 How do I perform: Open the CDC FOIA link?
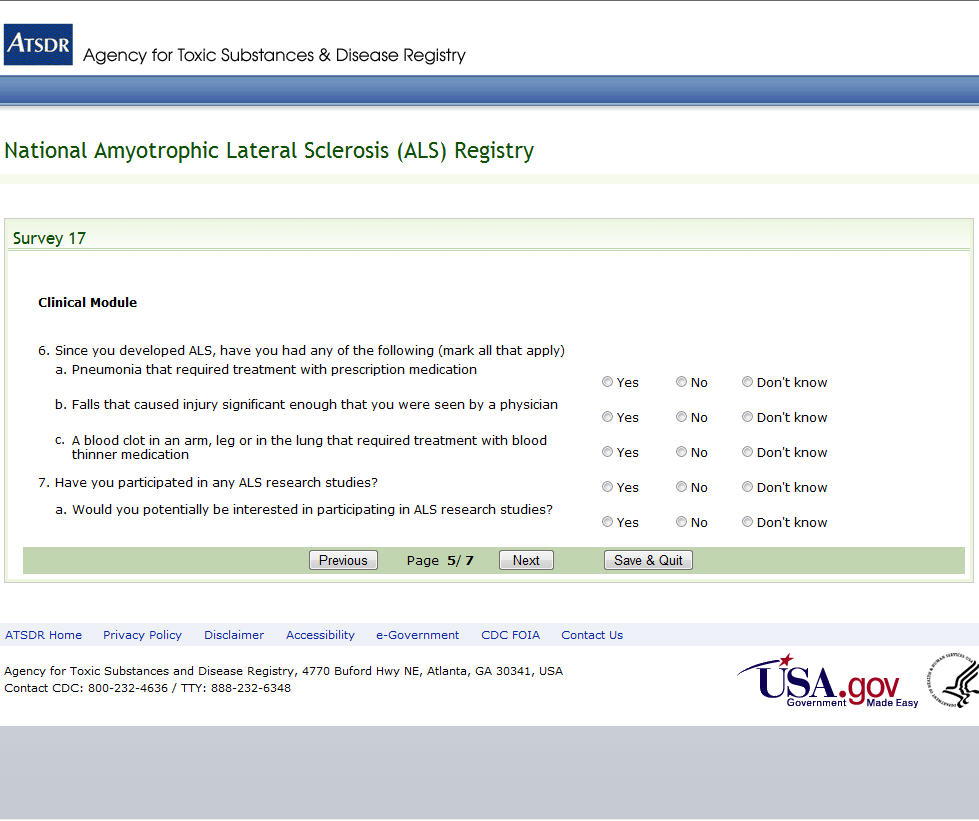click(510, 635)
